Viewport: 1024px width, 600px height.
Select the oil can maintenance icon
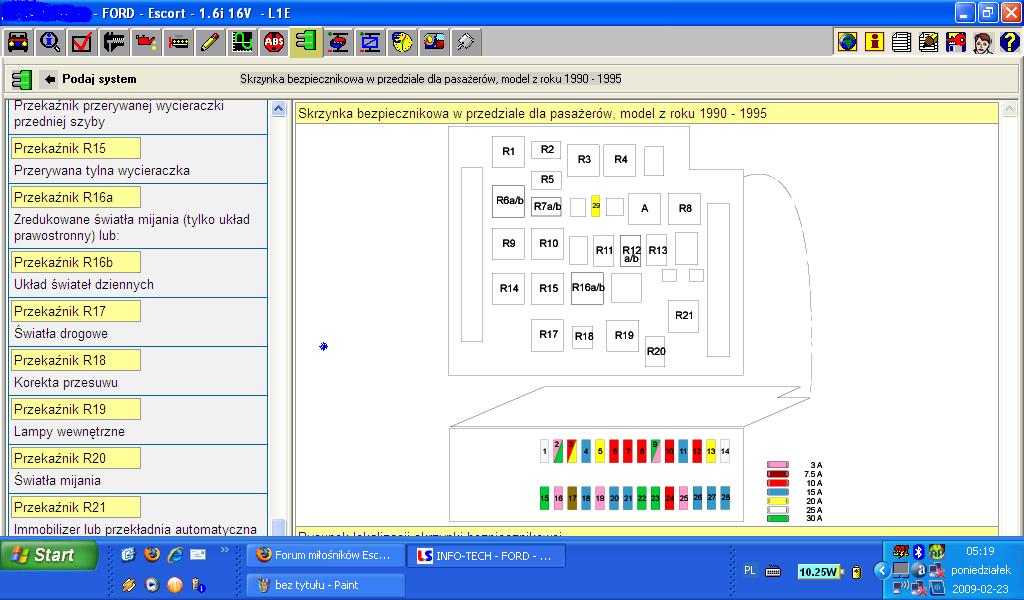pos(146,42)
